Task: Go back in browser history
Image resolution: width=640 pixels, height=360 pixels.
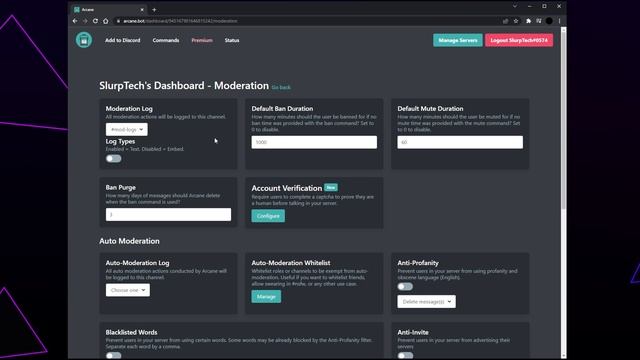Action: click(x=75, y=21)
